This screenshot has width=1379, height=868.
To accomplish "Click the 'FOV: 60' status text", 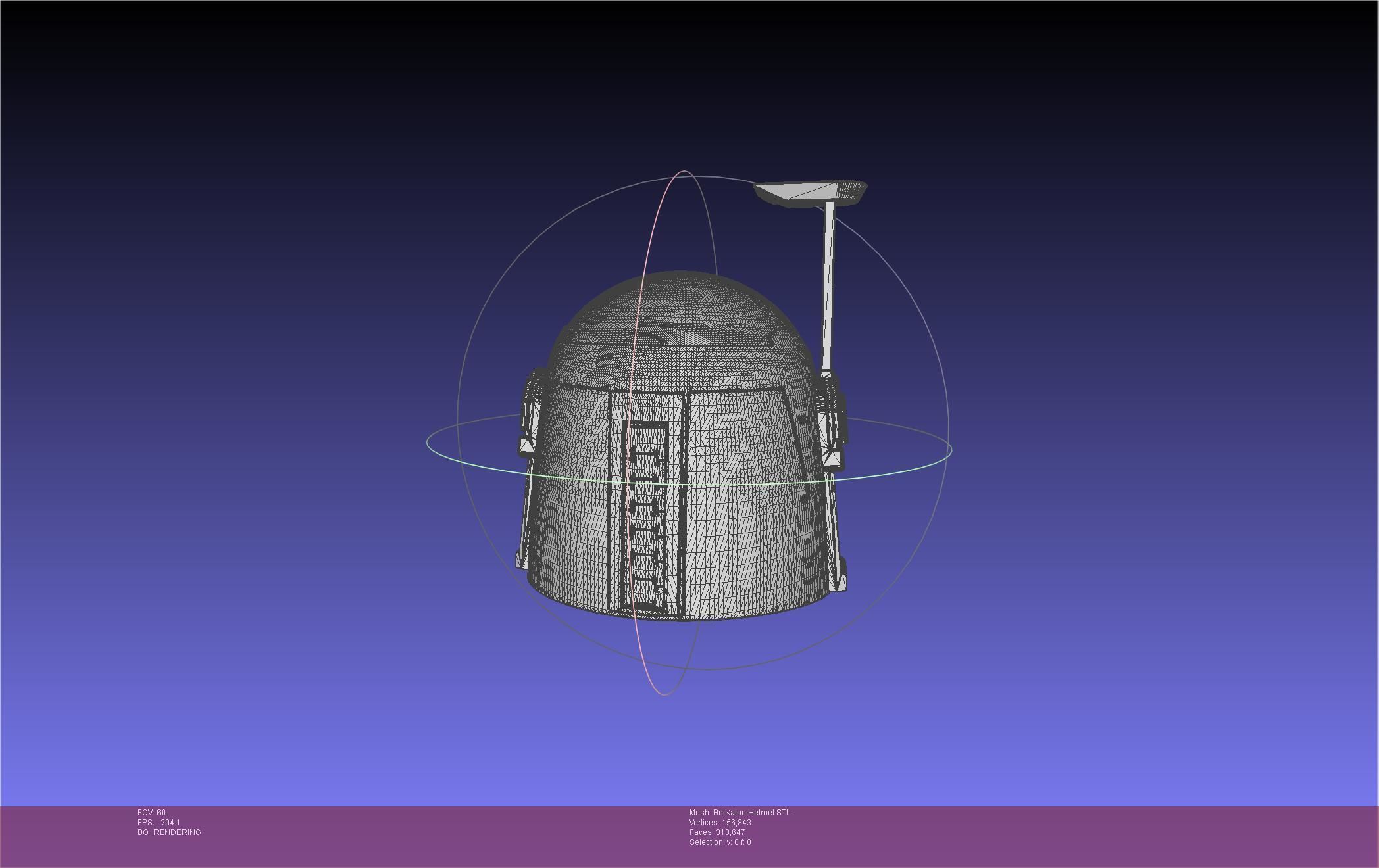I will coord(151,813).
